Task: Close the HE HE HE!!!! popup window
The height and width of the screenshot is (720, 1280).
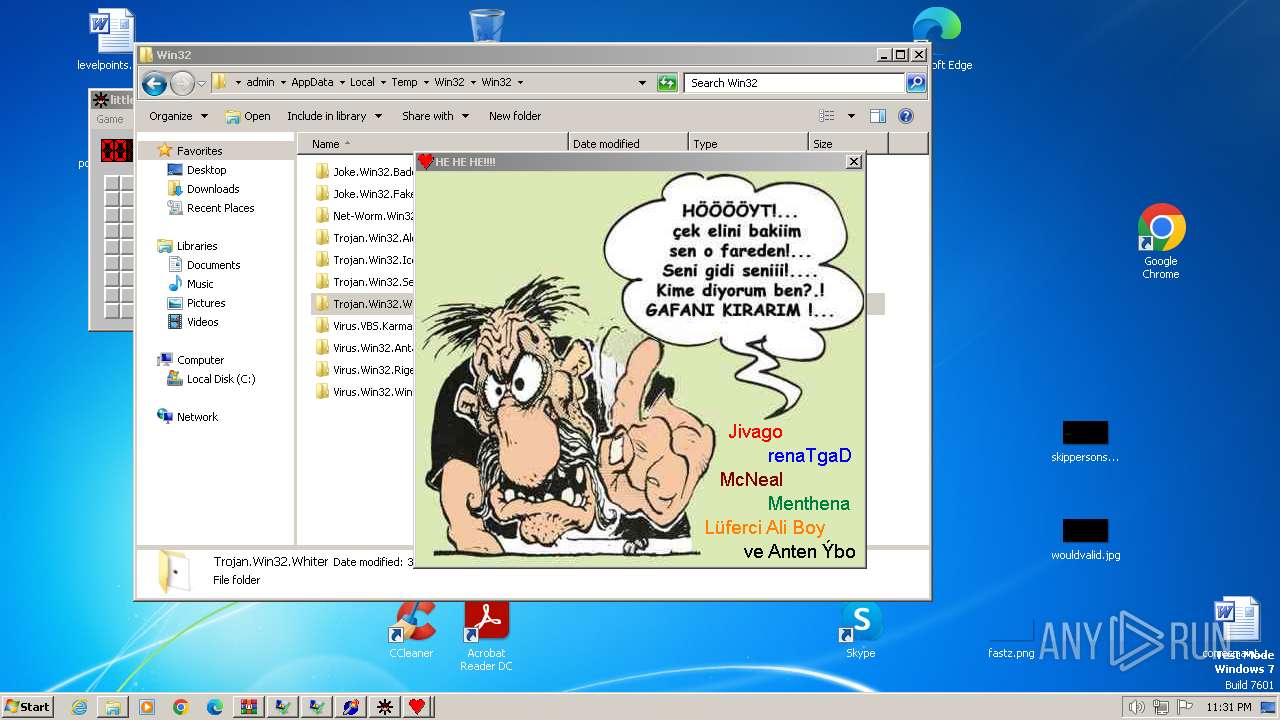Action: (853, 161)
